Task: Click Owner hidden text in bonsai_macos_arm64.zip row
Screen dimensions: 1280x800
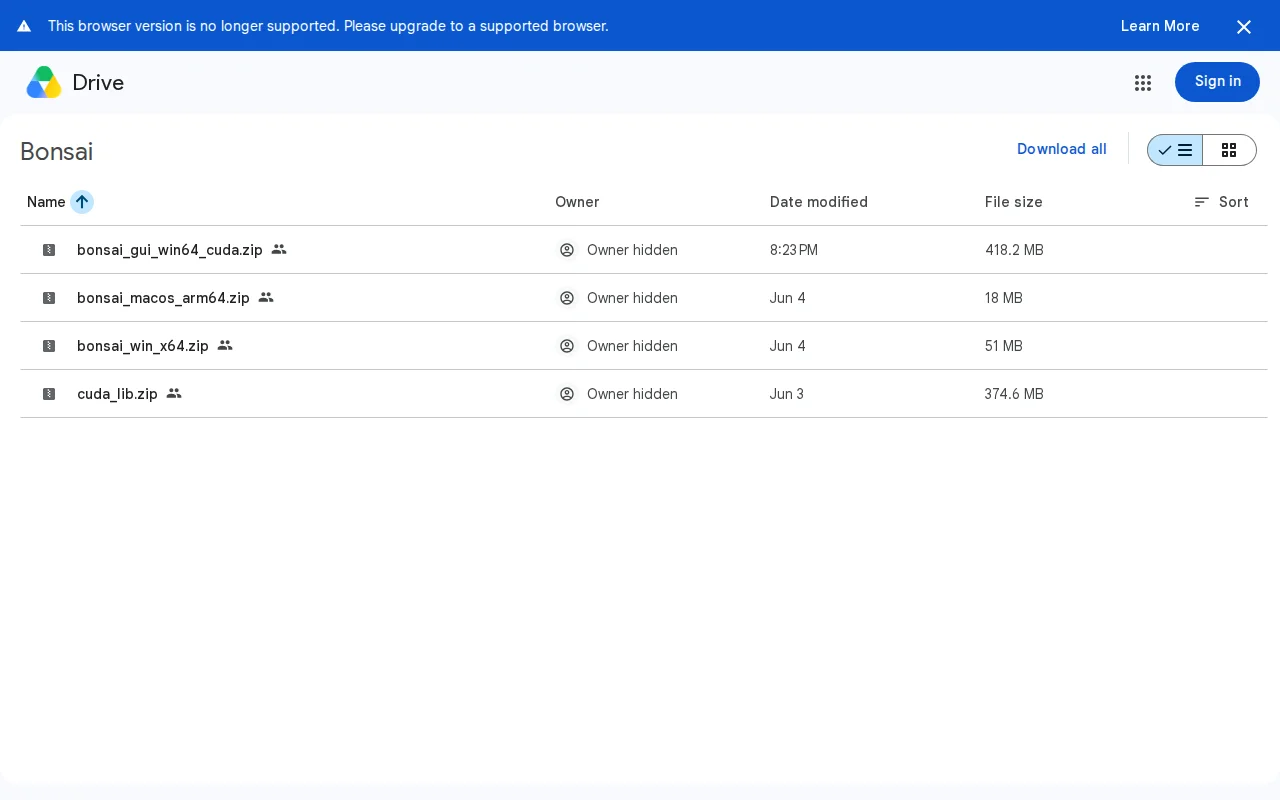Action: tap(632, 298)
